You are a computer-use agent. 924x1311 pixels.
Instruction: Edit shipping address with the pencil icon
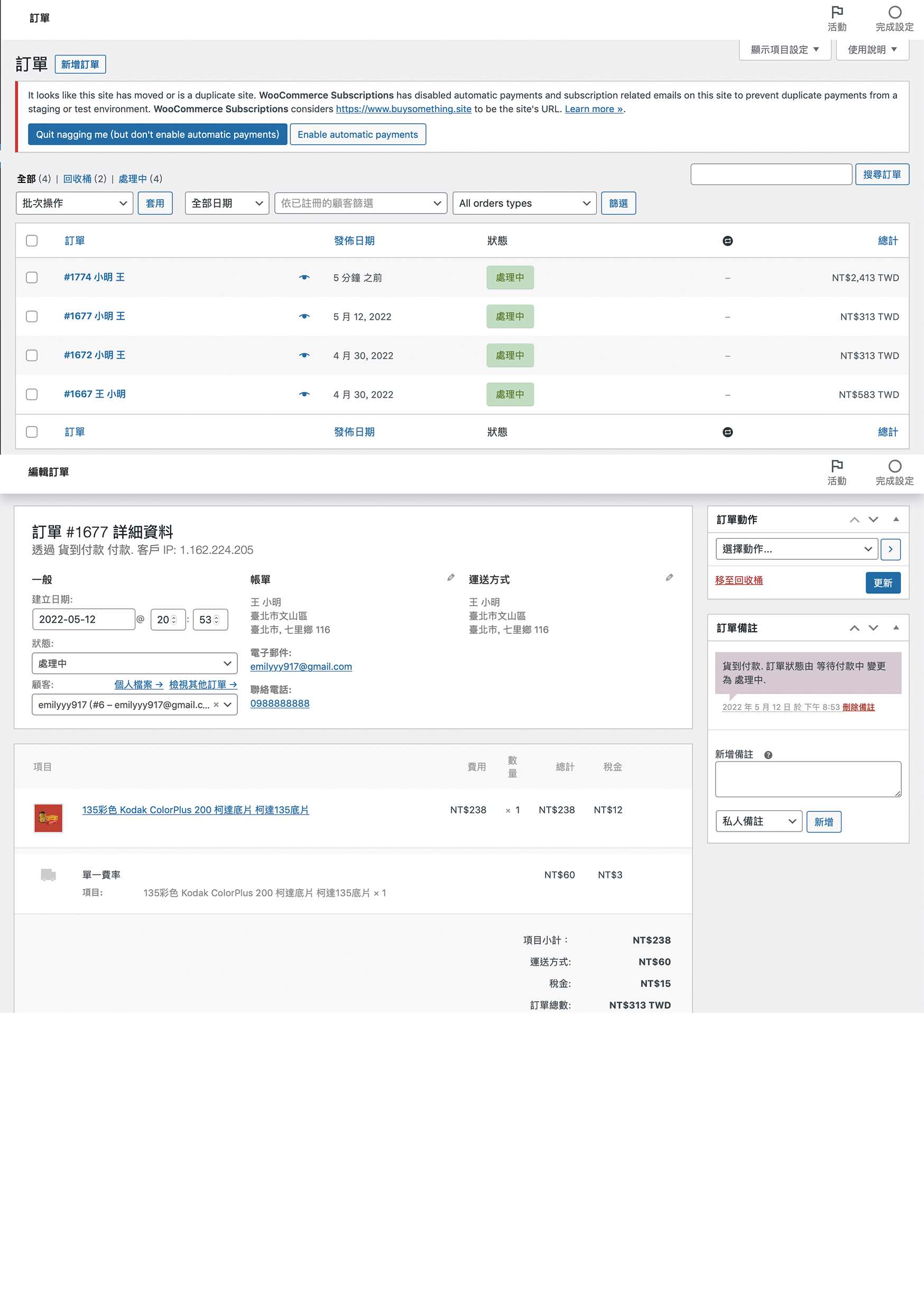669,578
